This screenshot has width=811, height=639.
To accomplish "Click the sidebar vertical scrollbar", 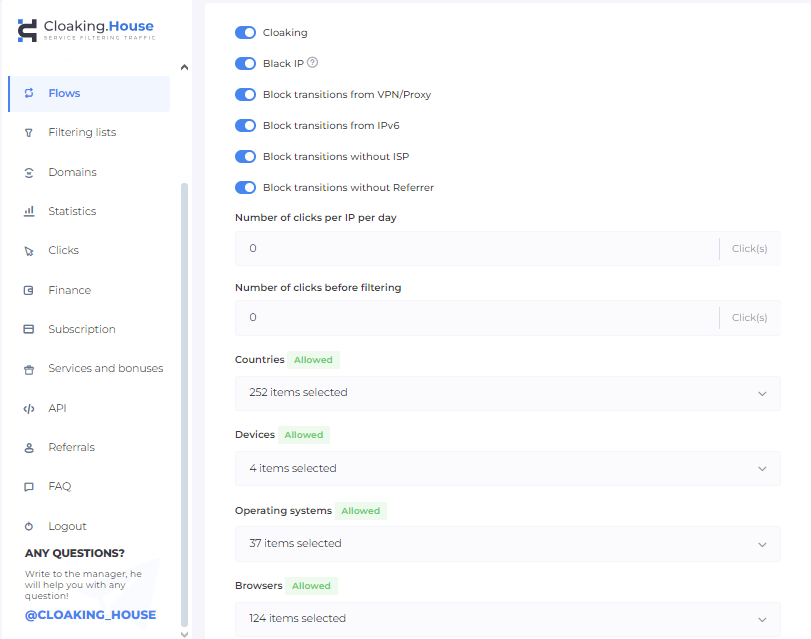I will pyautogui.click(x=184, y=400).
